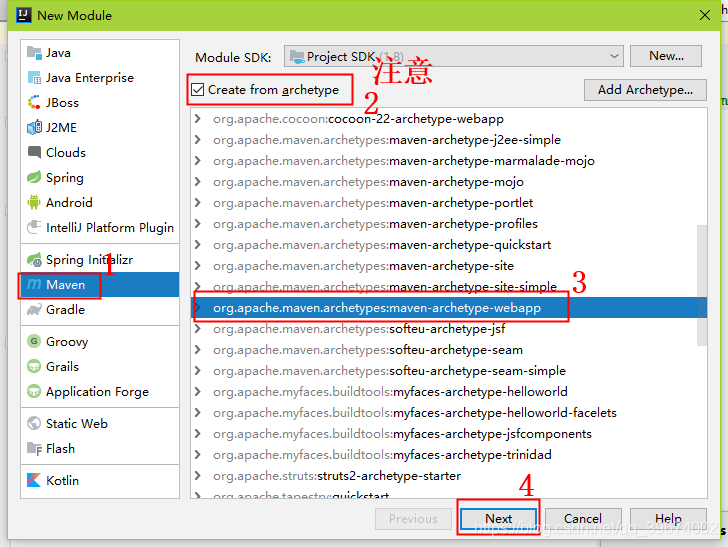Open the Module SDK dropdown
Screen dimensions: 728x547
453,56
